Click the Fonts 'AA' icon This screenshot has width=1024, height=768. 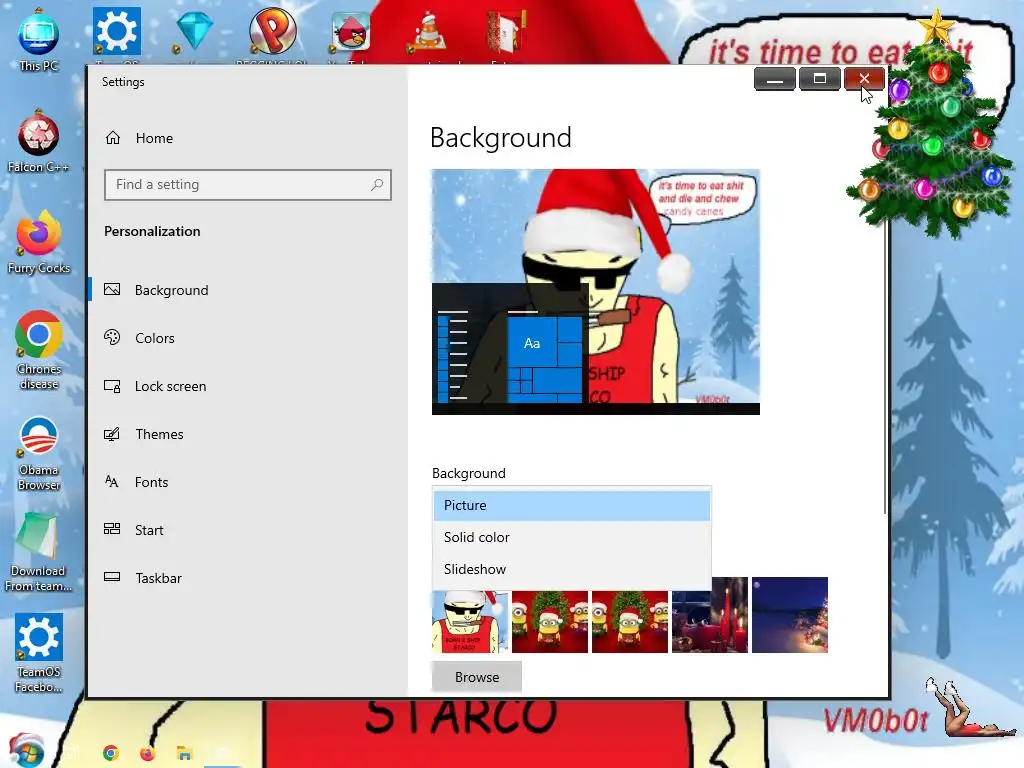[112, 482]
